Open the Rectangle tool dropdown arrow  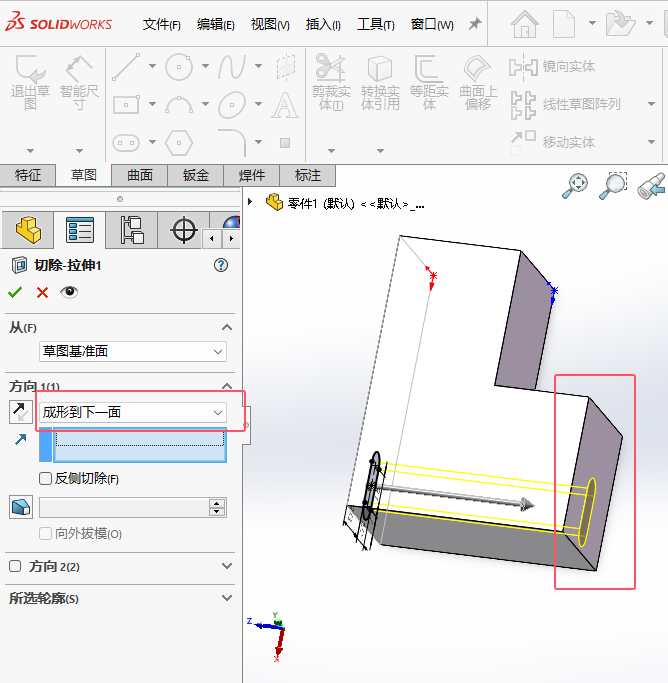tap(152, 104)
